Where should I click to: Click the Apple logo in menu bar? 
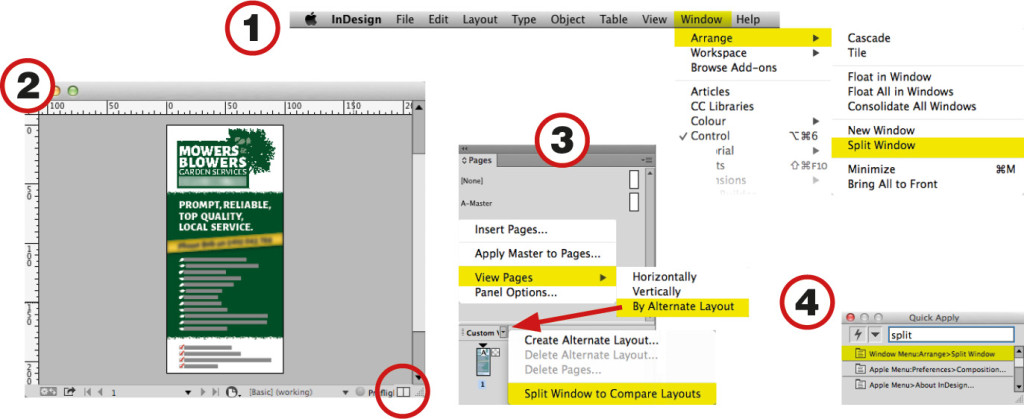pos(310,20)
